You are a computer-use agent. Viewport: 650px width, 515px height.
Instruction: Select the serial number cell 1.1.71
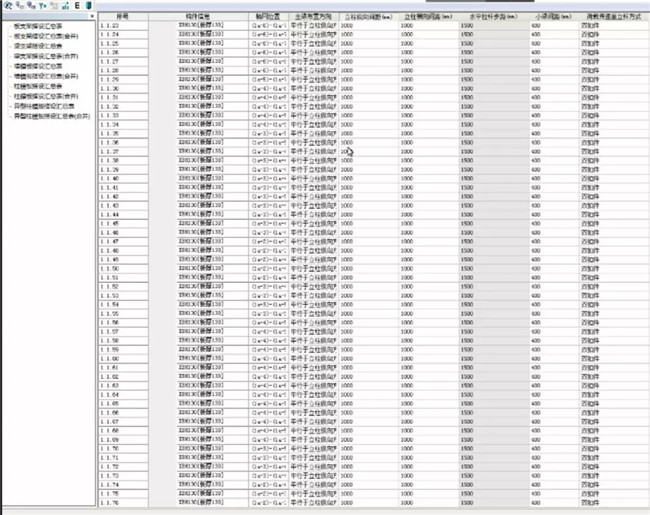pos(123,458)
